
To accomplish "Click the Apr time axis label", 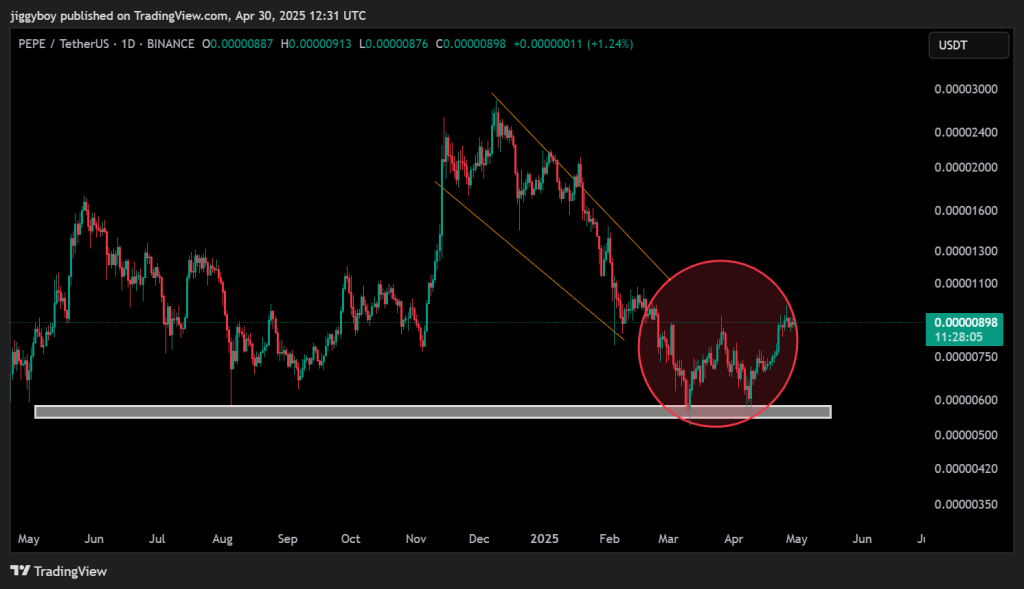I will [733, 539].
